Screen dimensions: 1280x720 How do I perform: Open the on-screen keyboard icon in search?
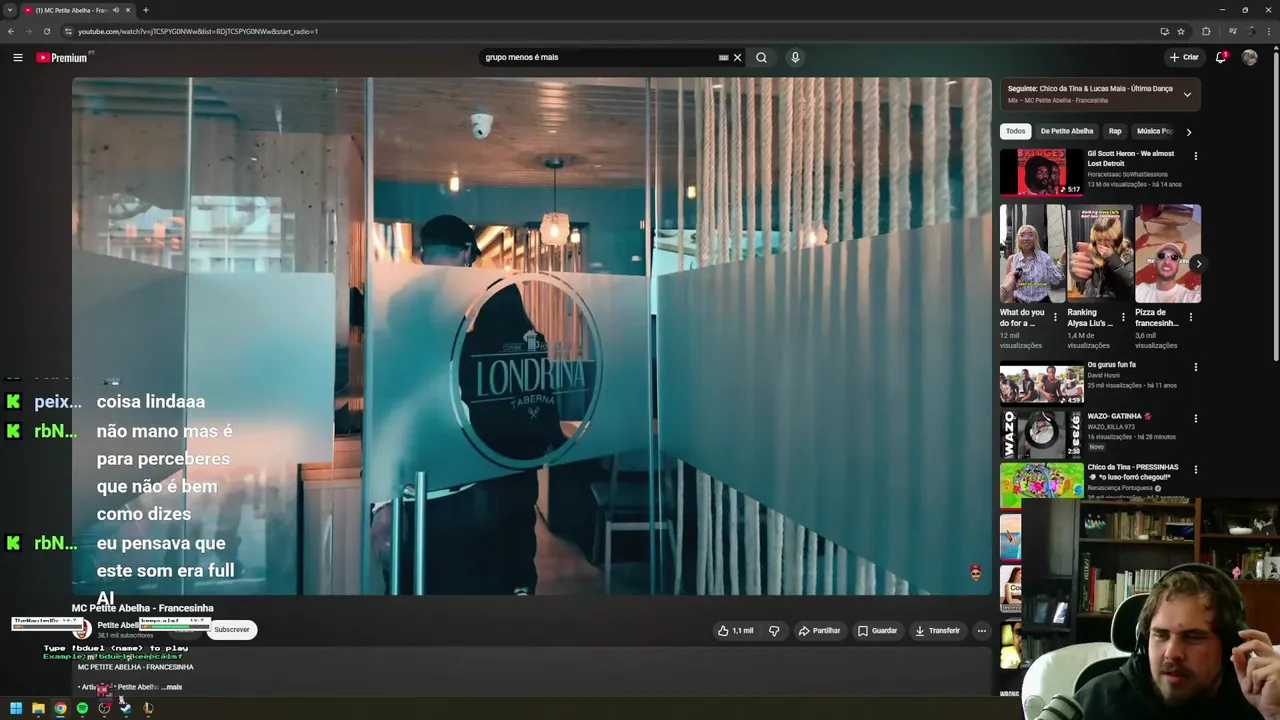point(723,57)
